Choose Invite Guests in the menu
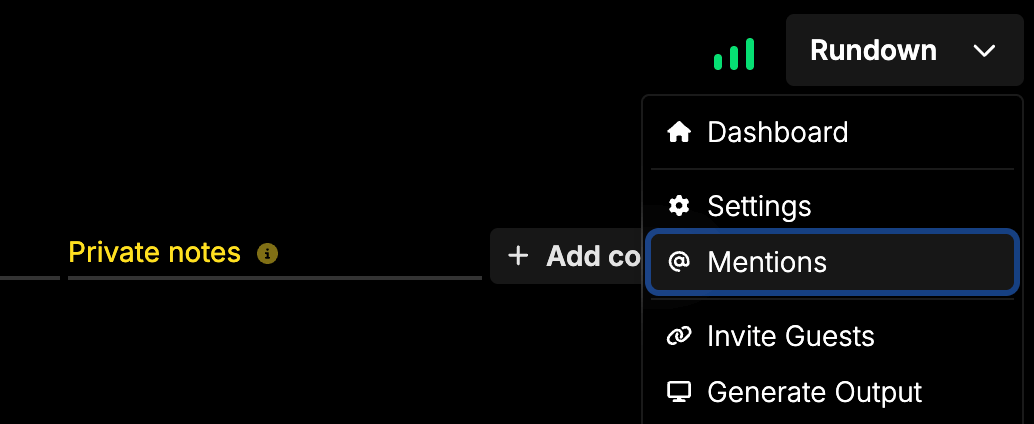The width and height of the screenshot is (1034, 424). 790,336
